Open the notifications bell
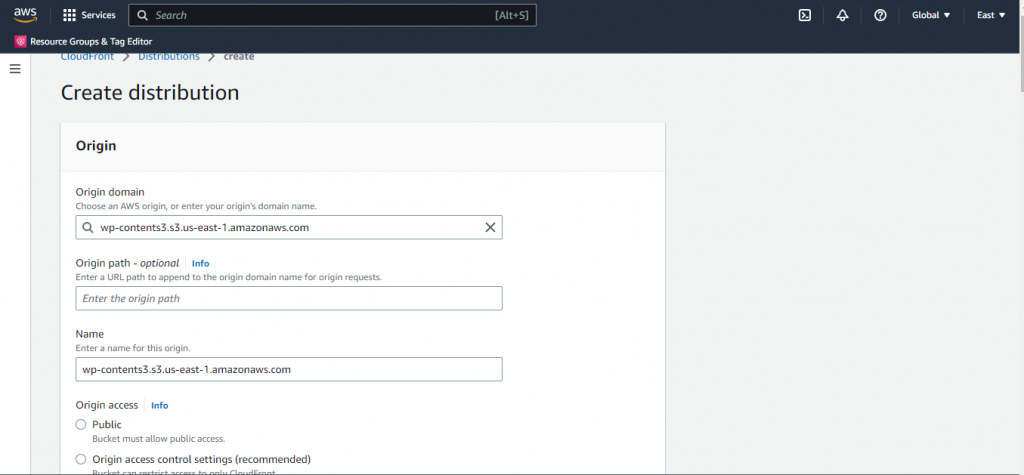The width and height of the screenshot is (1024, 475). tap(842, 15)
